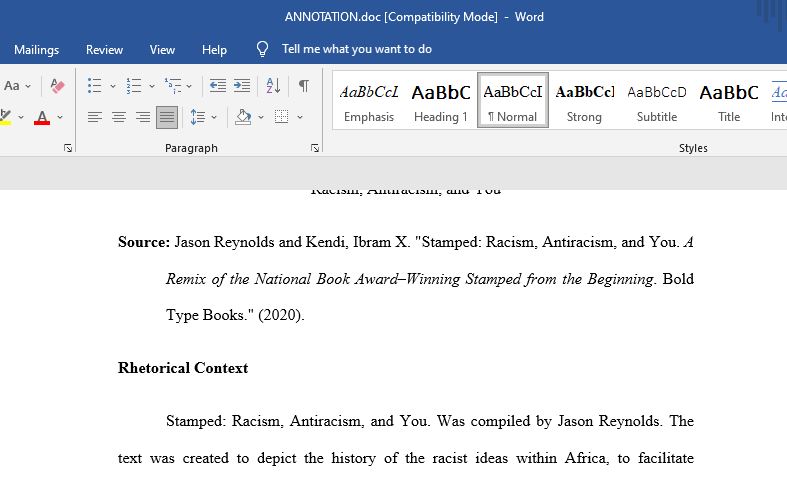
Task: Apply the Emphasis style
Action: tap(369, 100)
